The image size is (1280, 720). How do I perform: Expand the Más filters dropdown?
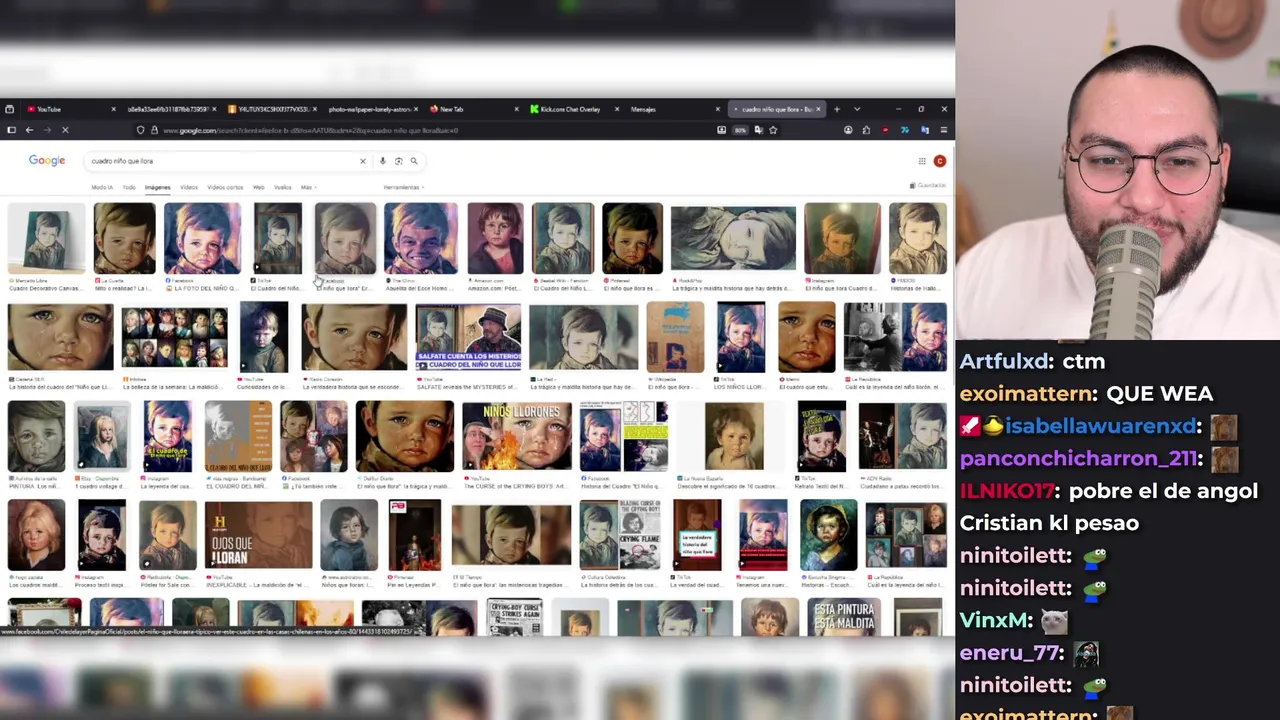pos(307,187)
